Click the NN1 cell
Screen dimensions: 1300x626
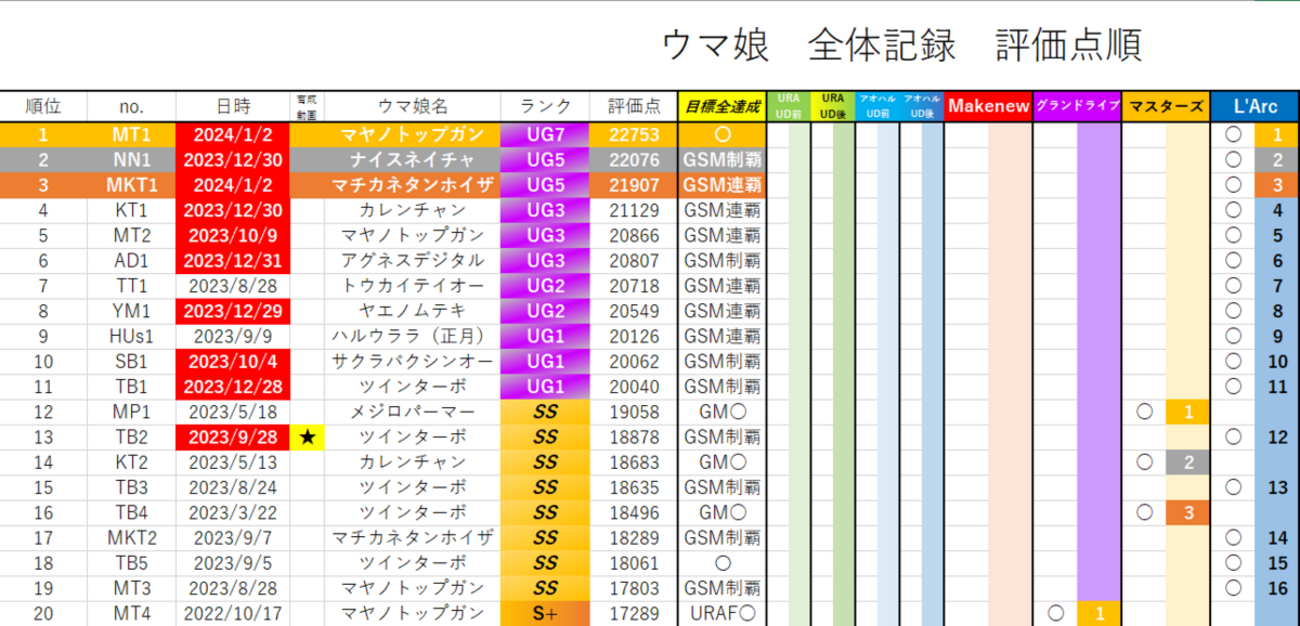click(x=131, y=160)
